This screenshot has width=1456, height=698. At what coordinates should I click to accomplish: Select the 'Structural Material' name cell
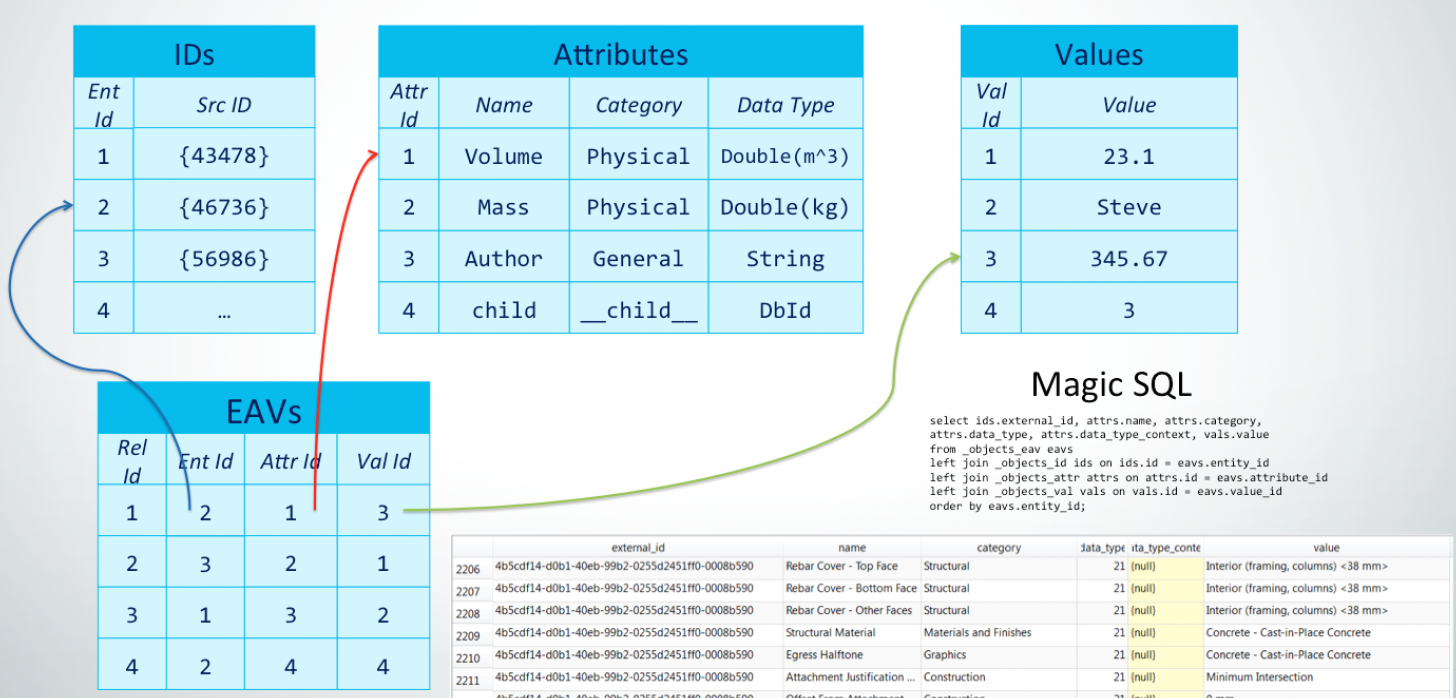(x=852, y=633)
